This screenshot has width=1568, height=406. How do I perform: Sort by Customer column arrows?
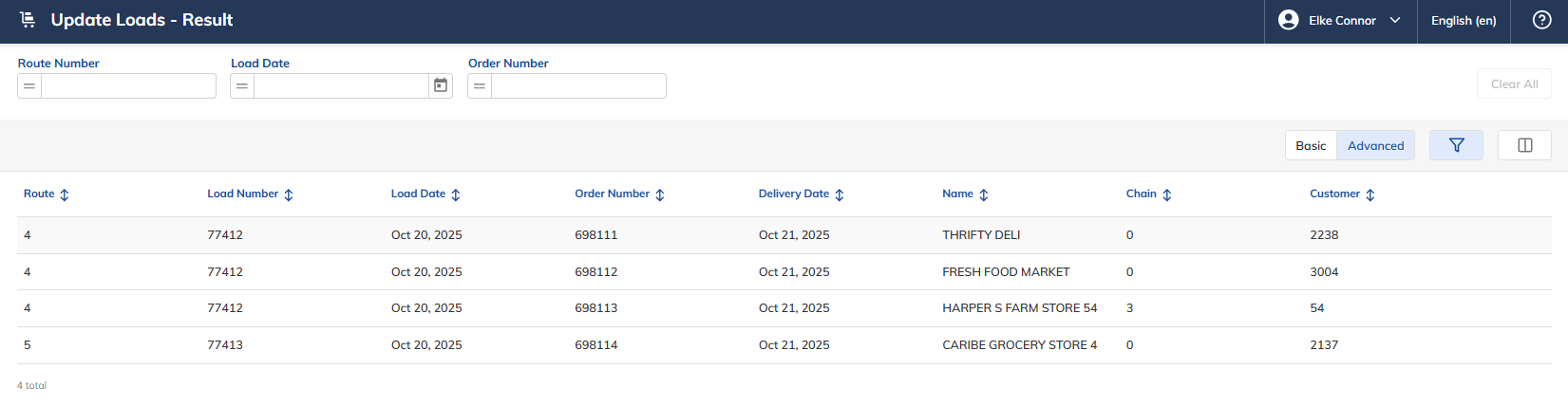pos(1370,194)
